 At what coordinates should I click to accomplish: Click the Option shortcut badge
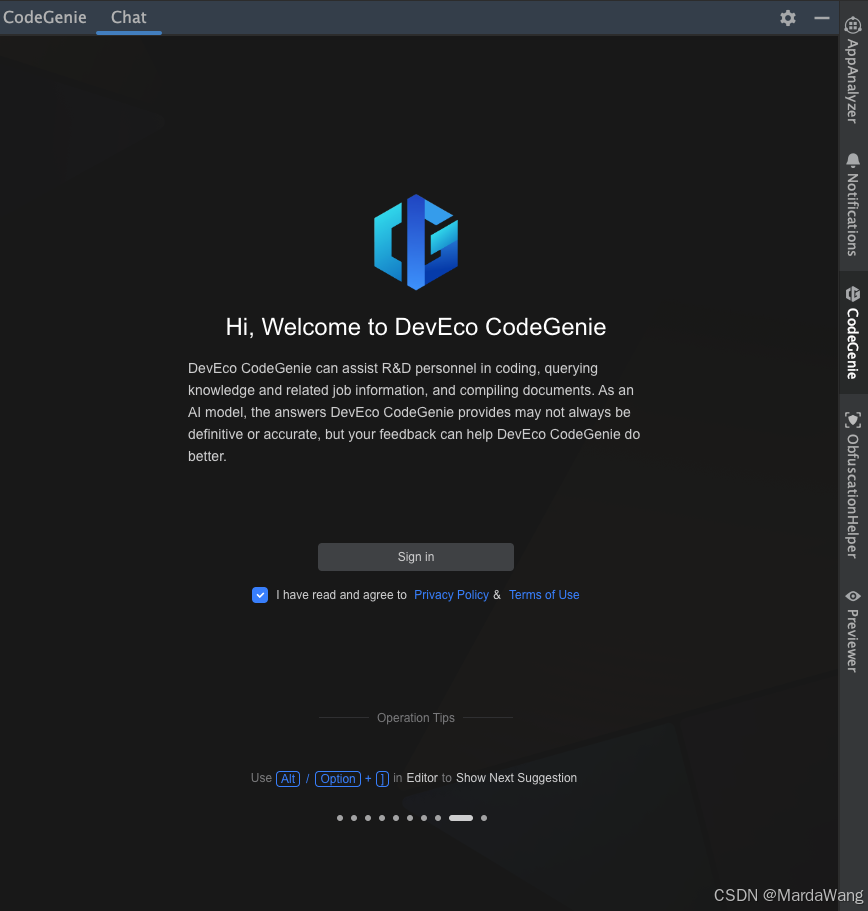coord(337,778)
